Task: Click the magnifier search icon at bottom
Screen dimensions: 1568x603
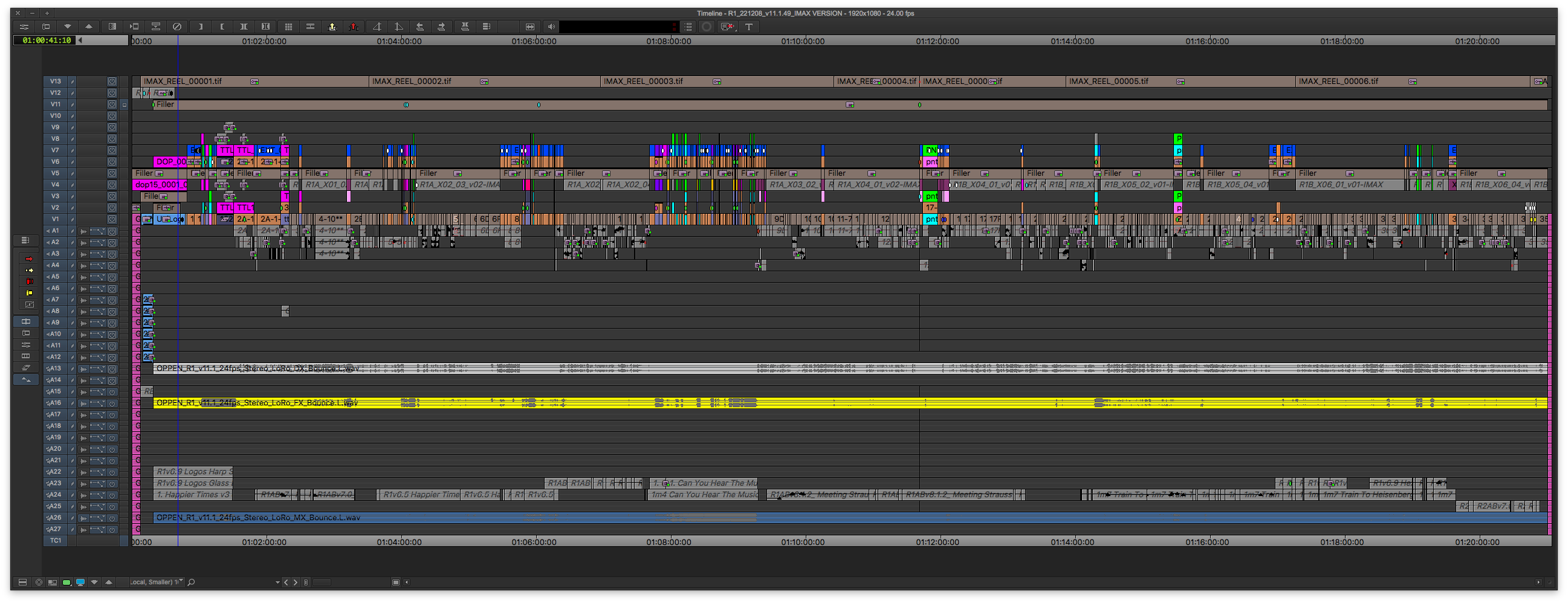Action: coord(191,582)
